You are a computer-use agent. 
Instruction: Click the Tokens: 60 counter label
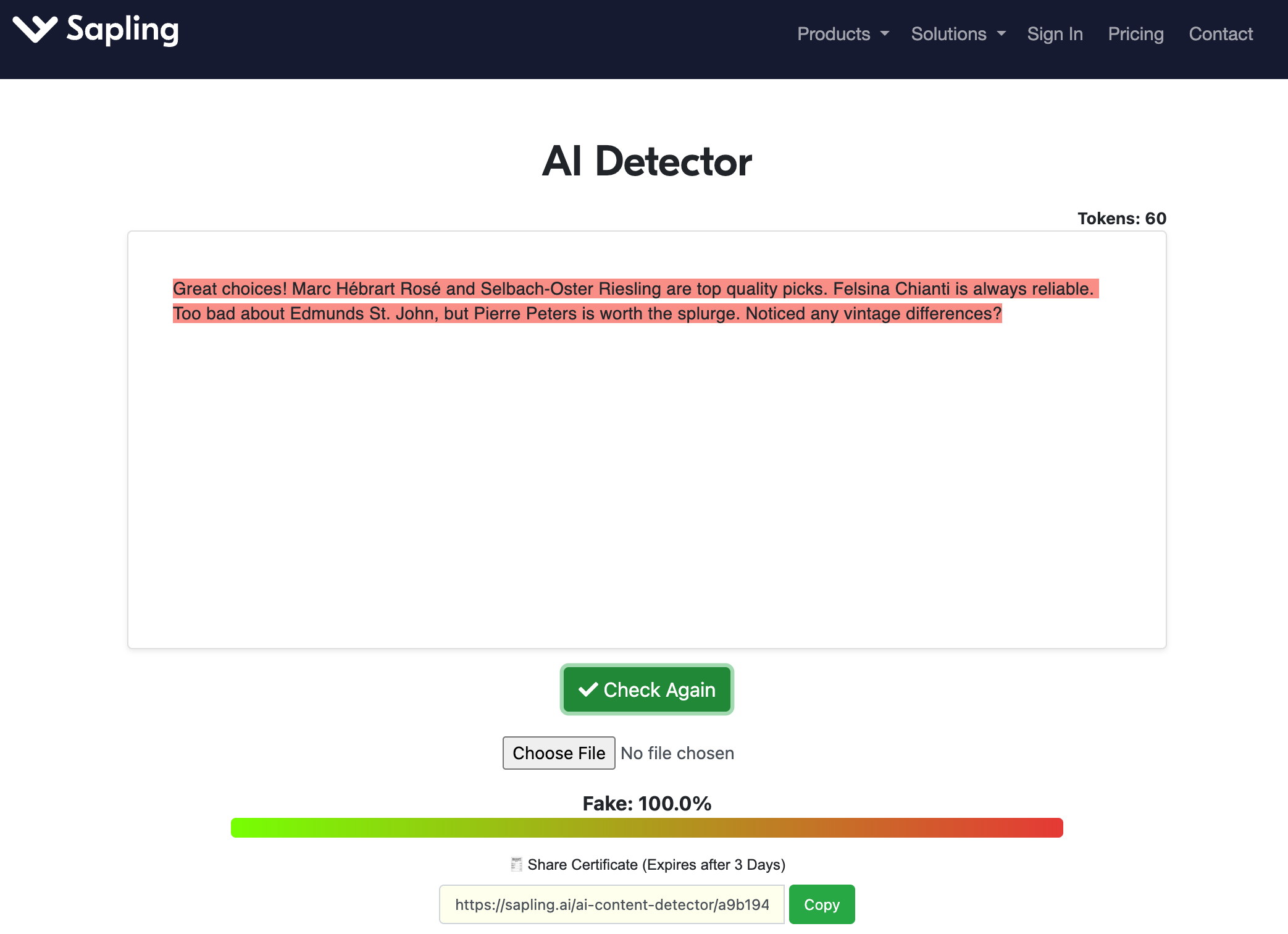point(1122,218)
